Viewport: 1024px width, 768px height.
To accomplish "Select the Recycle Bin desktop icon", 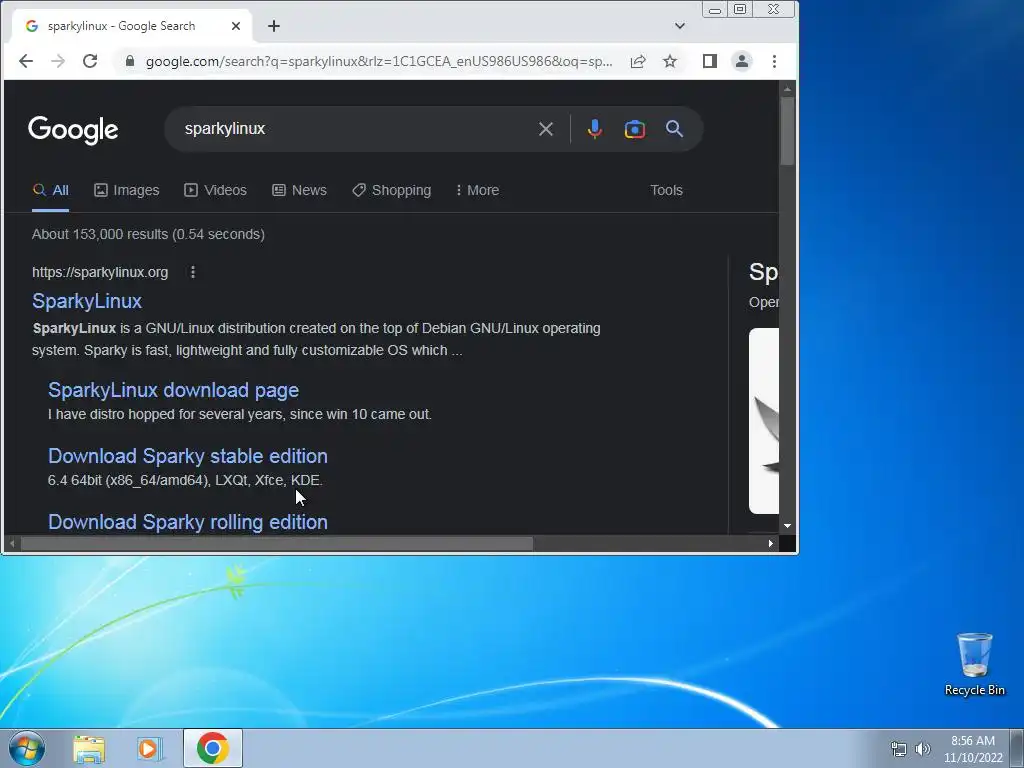I will [974, 664].
